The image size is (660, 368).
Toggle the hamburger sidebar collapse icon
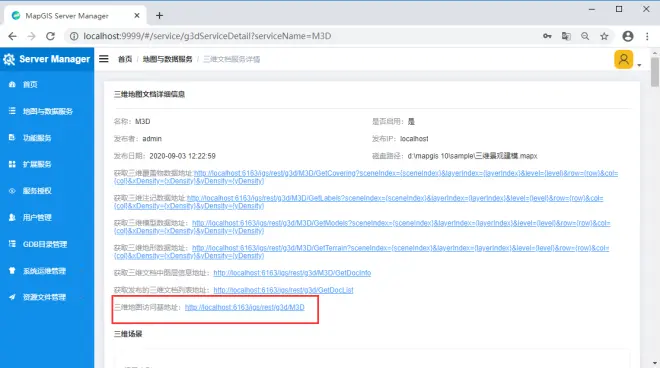(104, 59)
